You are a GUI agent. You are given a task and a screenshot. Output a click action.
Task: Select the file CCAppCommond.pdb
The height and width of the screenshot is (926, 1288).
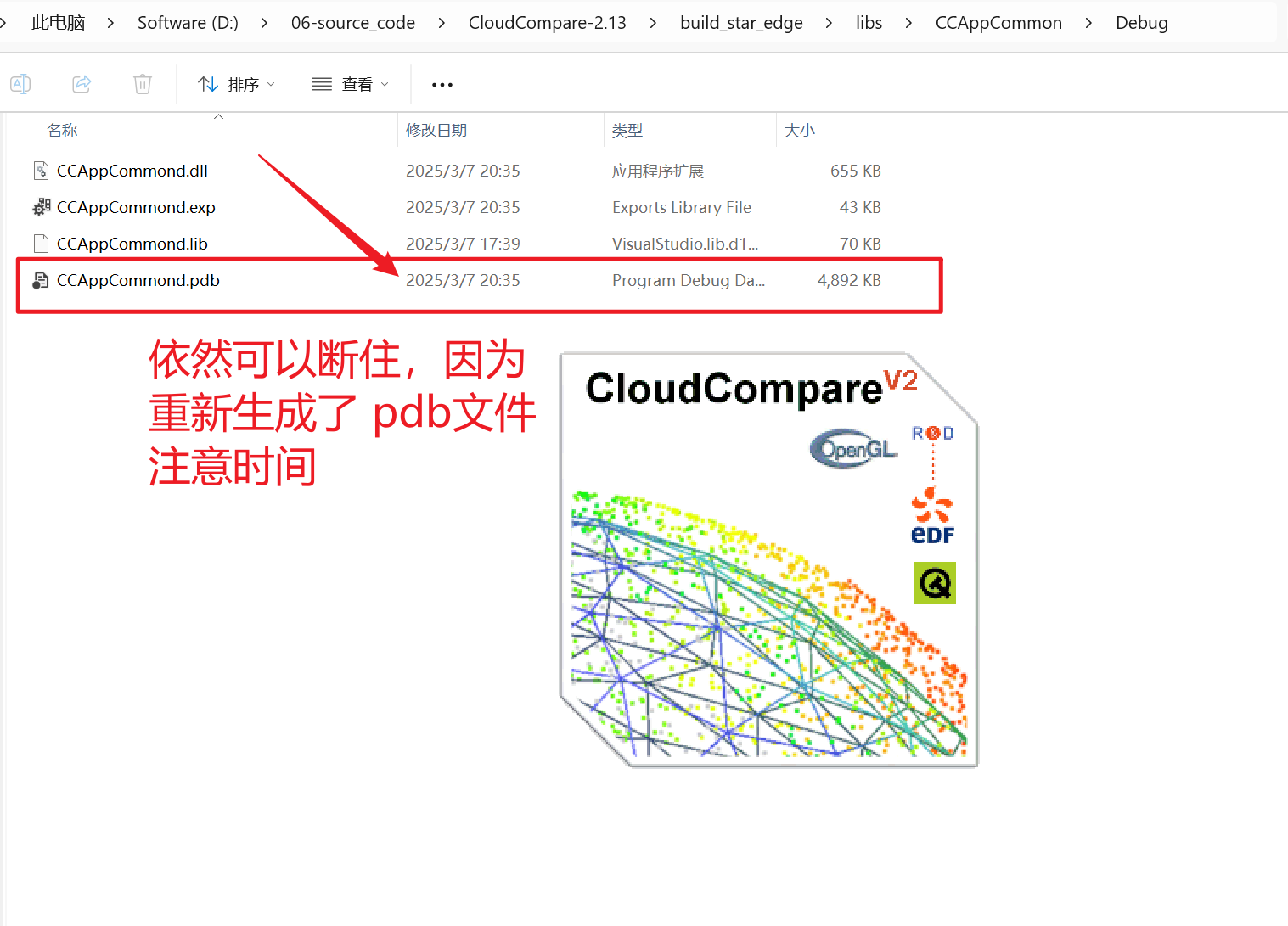click(138, 280)
